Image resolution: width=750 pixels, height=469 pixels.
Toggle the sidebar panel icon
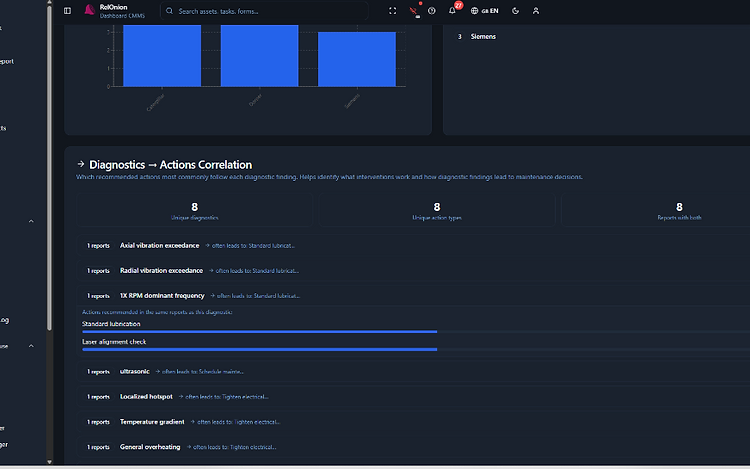coord(67,11)
